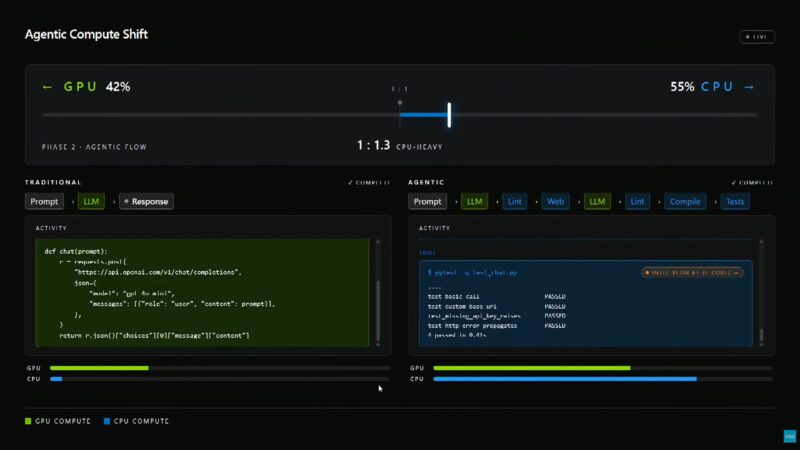
Task: Click the CPU '55%' value
Action: click(682, 87)
